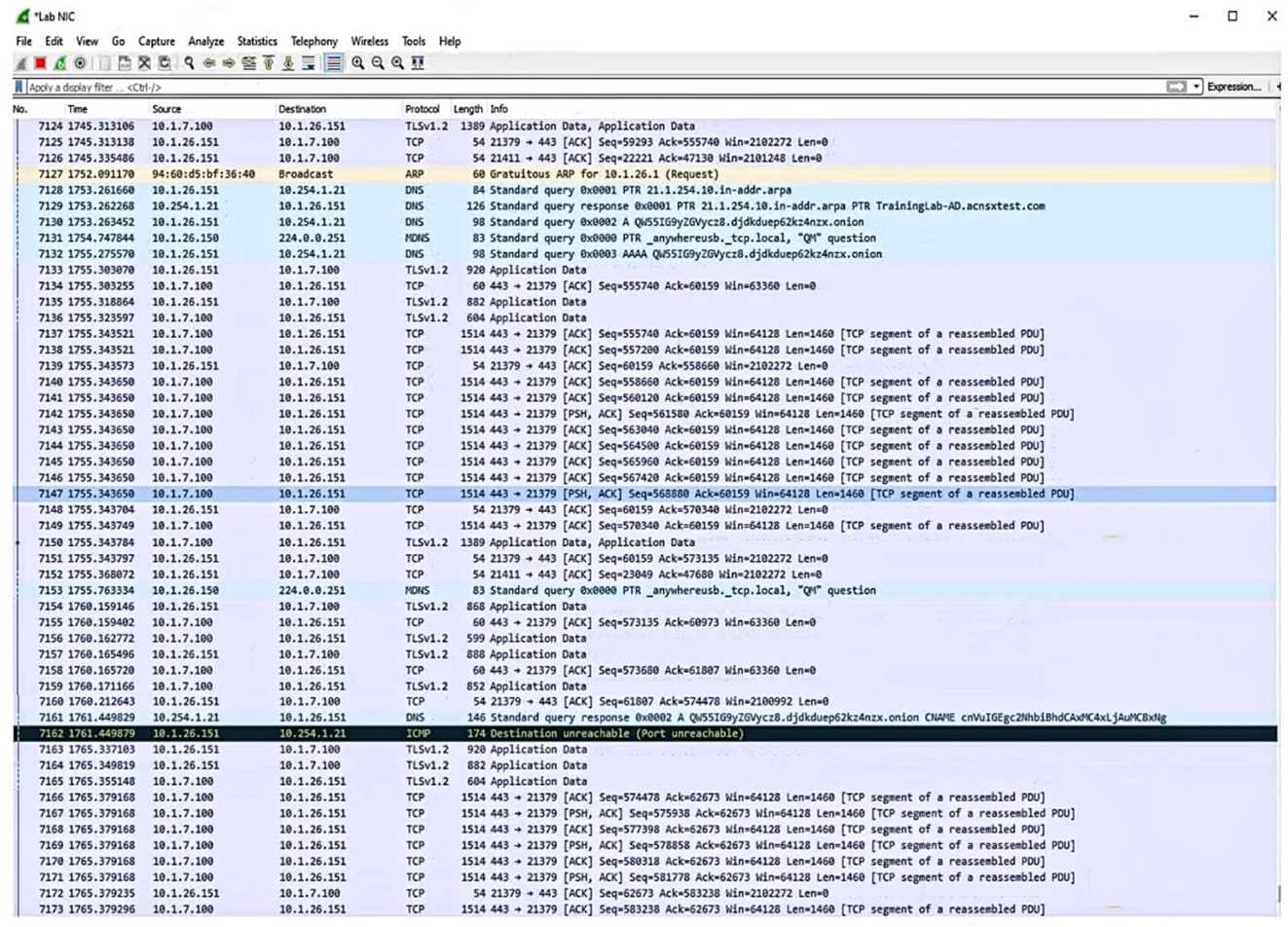Open the filter history dropdown arrow
Screen dimensions: 1288x927
click(x=1198, y=87)
